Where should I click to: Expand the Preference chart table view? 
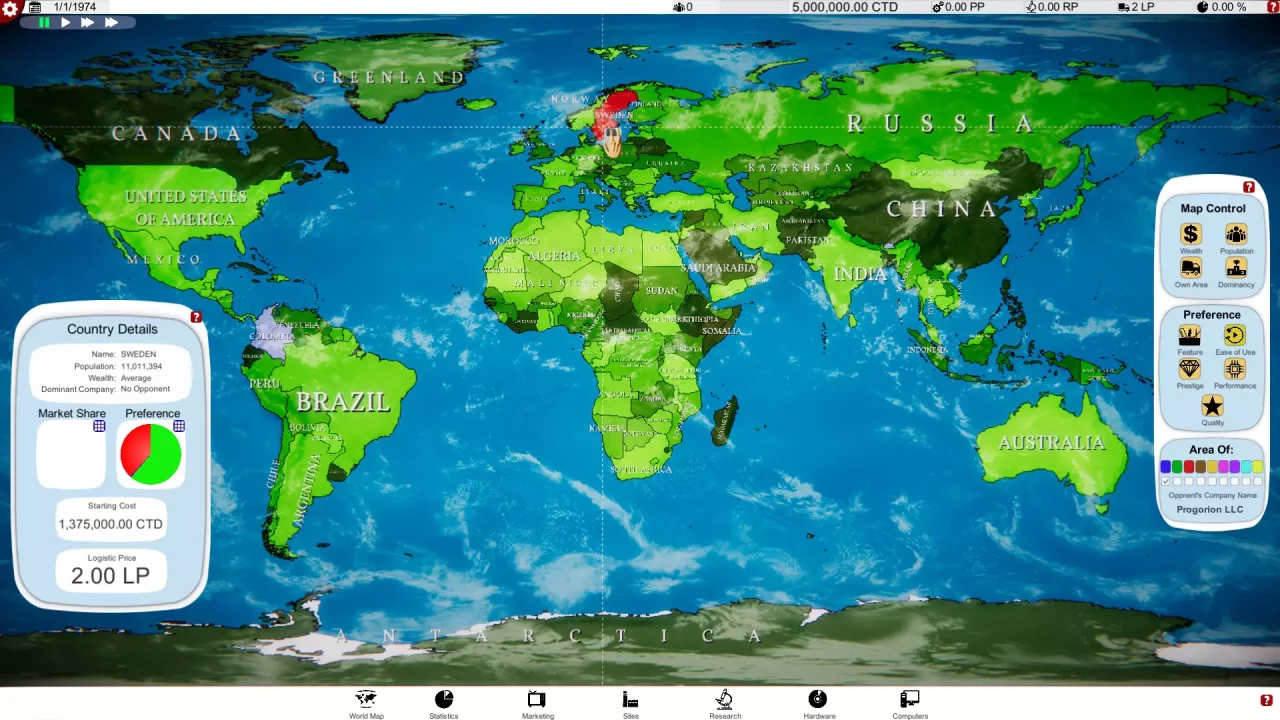coord(179,426)
